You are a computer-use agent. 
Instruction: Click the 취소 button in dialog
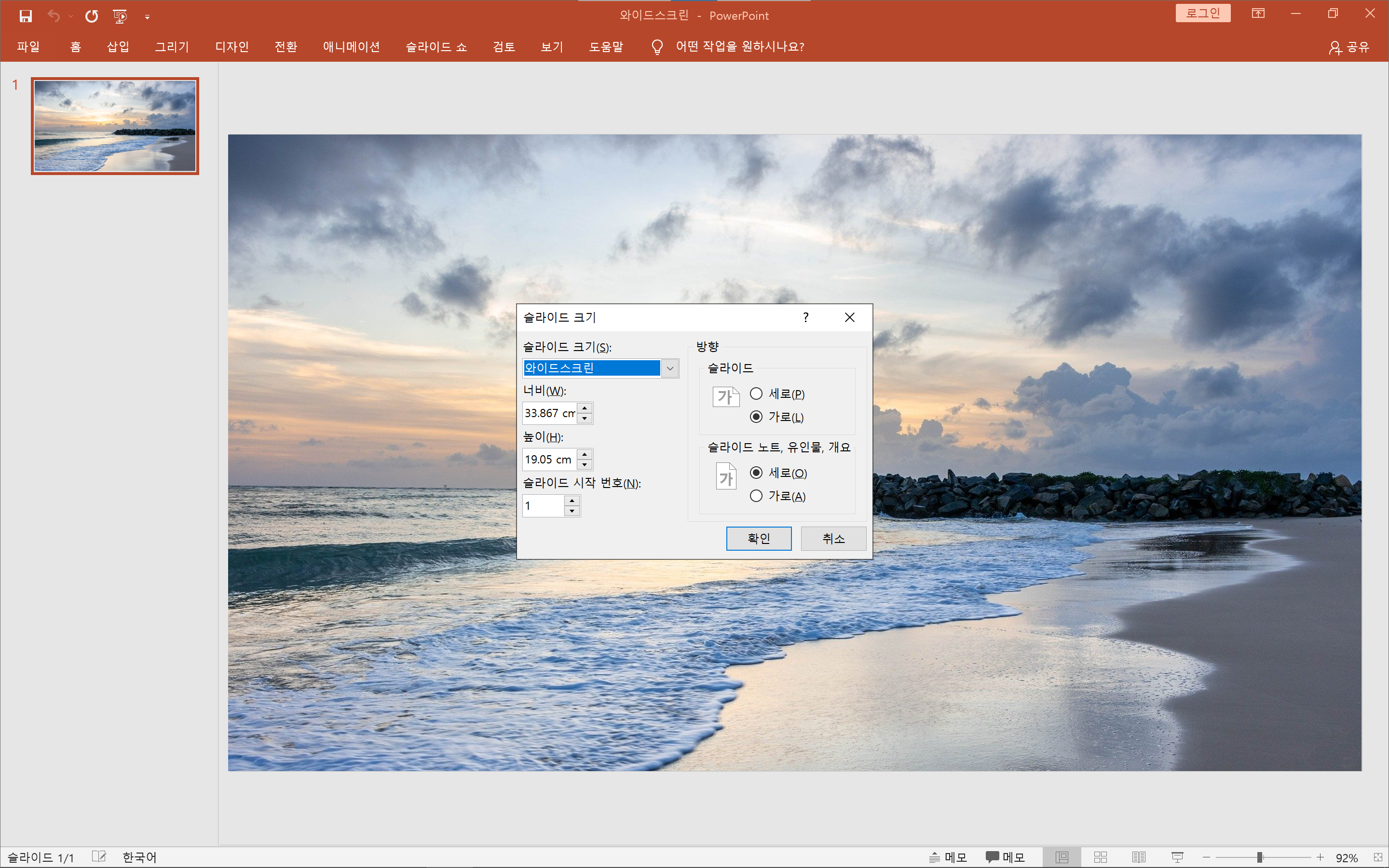coord(833,539)
